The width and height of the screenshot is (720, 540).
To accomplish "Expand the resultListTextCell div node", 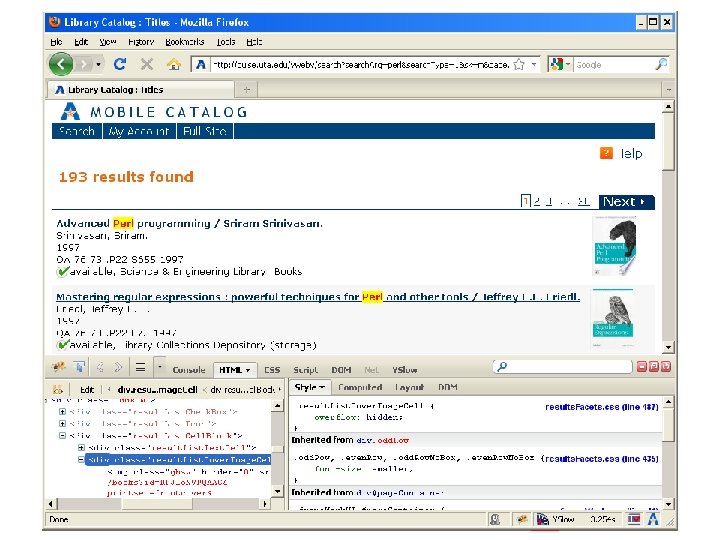I will coord(81,447).
